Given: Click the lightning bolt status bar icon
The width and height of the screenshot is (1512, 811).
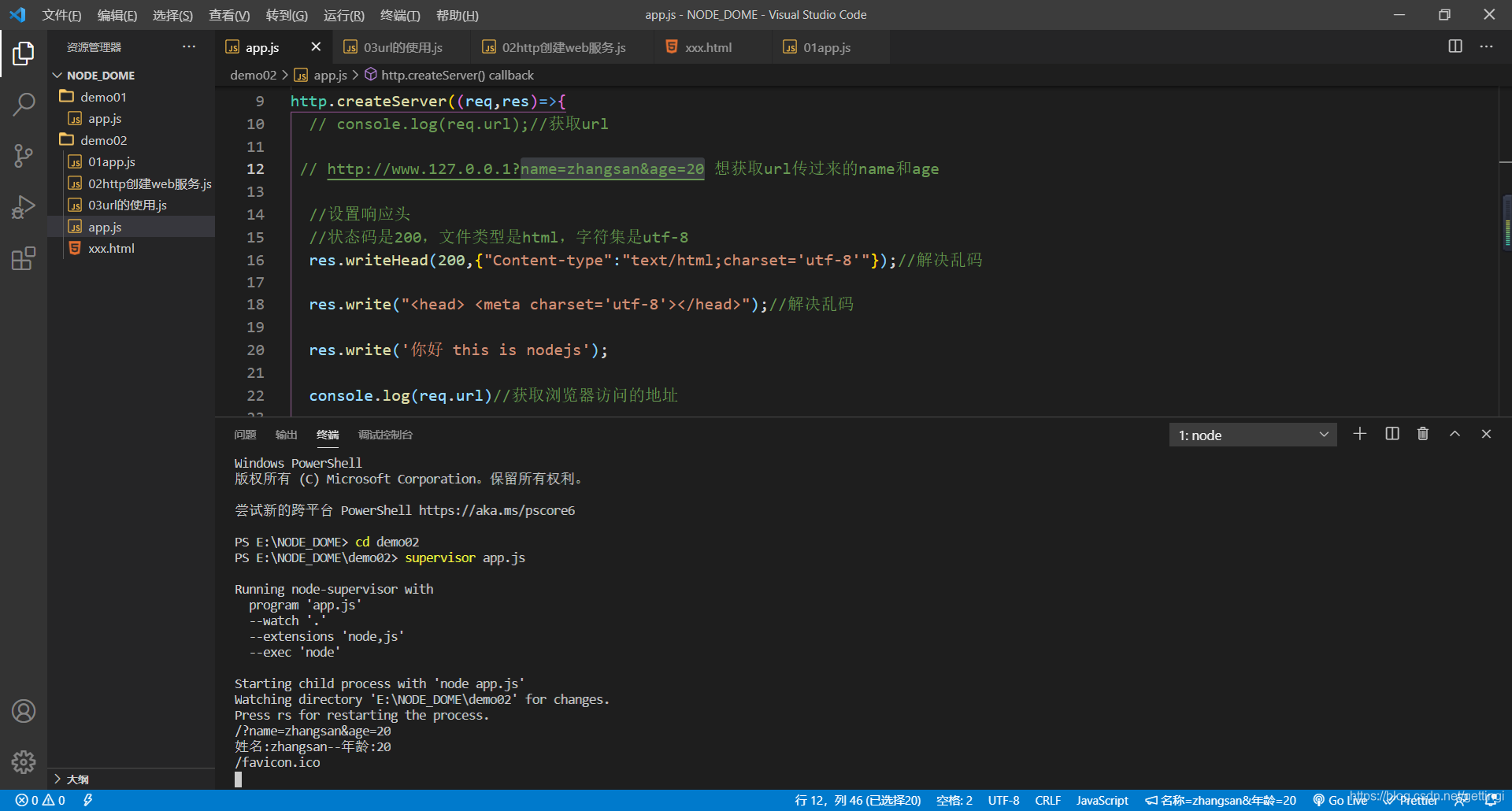Looking at the screenshot, I should (87, 800).
